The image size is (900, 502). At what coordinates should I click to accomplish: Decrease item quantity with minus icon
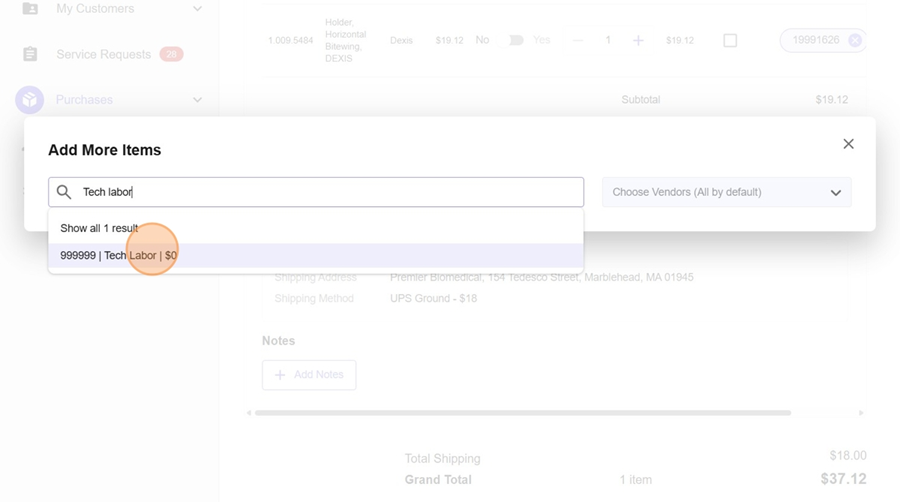click(578, 41)
